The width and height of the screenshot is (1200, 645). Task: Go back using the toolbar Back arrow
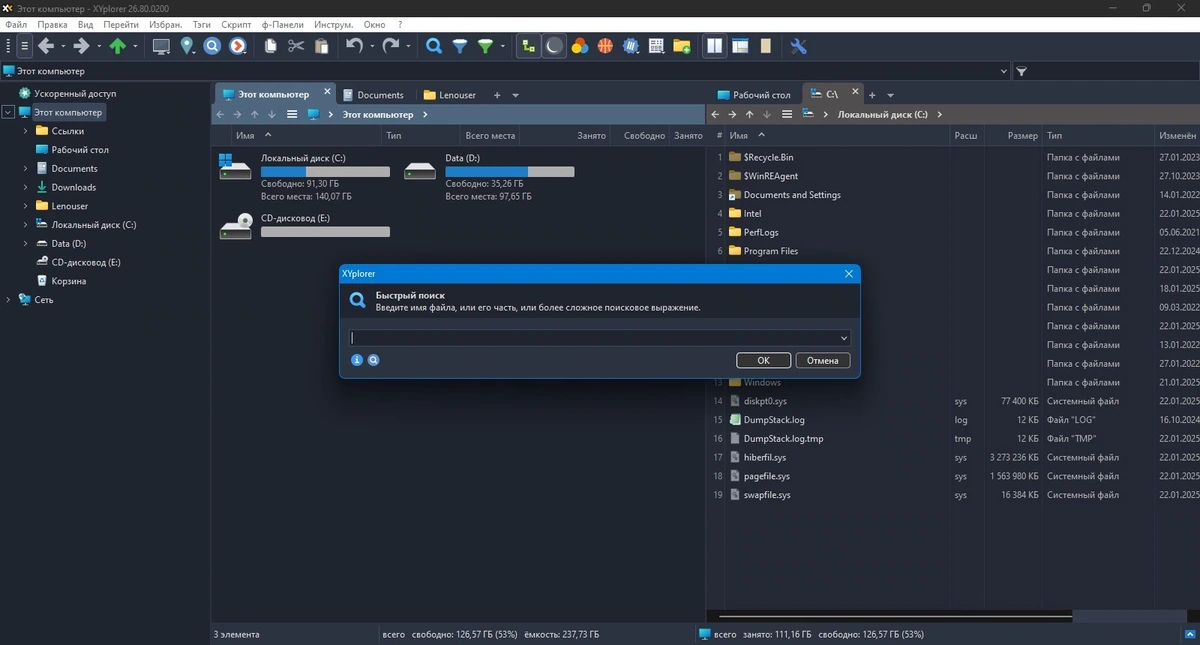46,46
